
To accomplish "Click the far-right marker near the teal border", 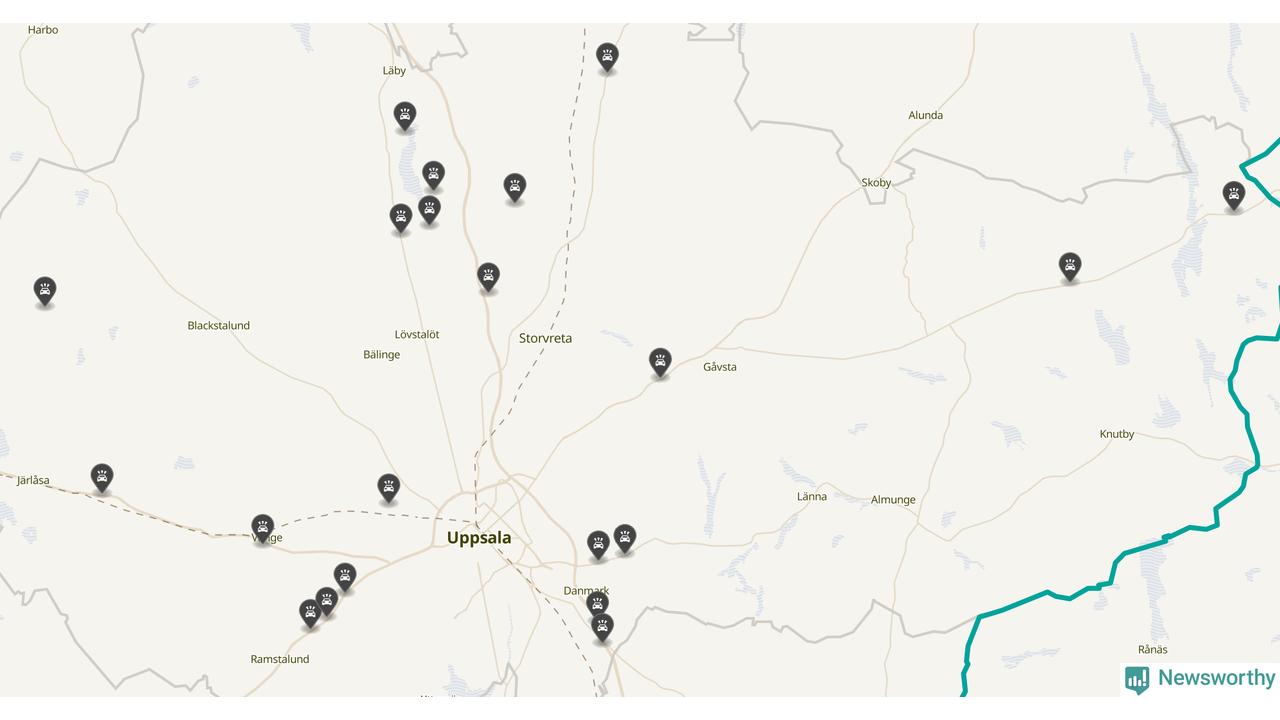I will [x=1234, y=196].
